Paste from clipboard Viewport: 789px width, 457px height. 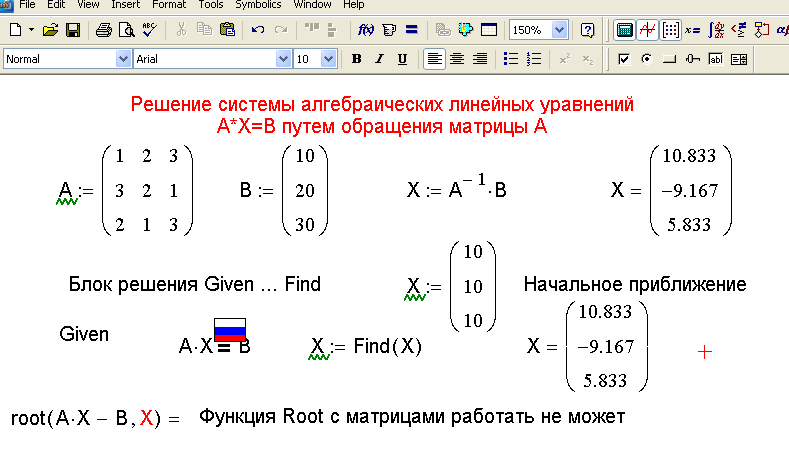[227, 30]
